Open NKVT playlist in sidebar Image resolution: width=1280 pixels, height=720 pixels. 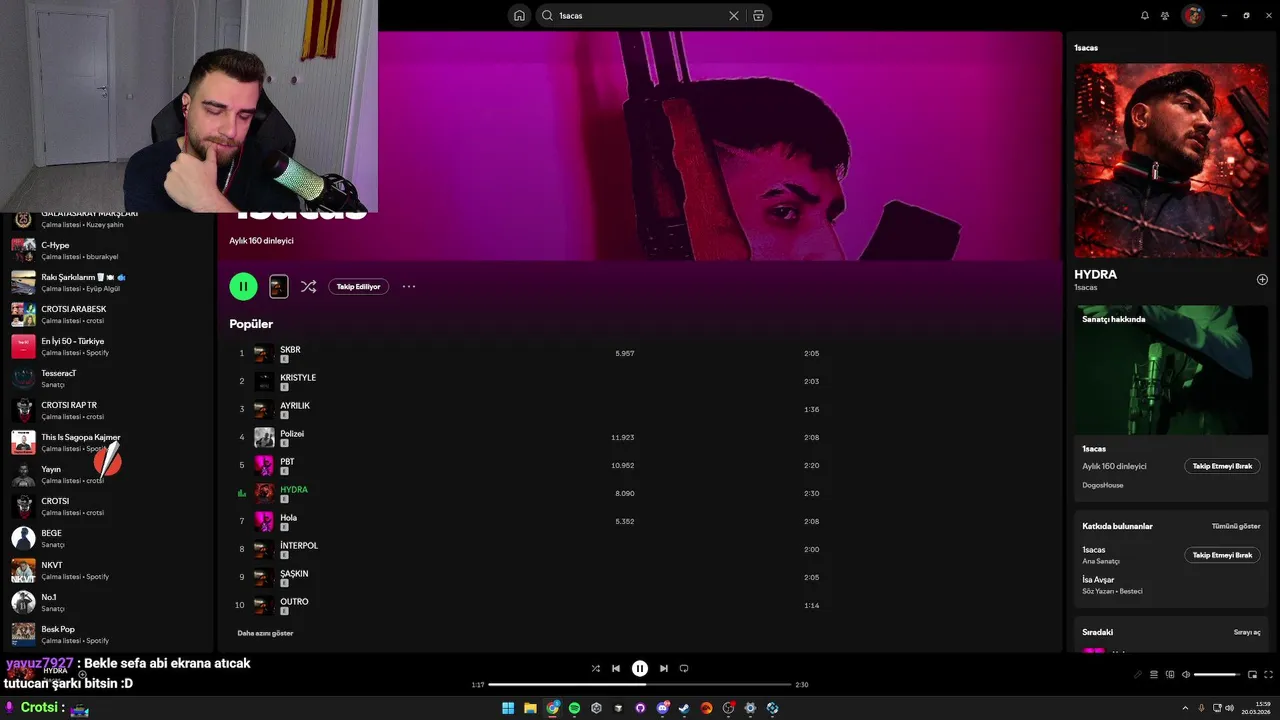108,570
